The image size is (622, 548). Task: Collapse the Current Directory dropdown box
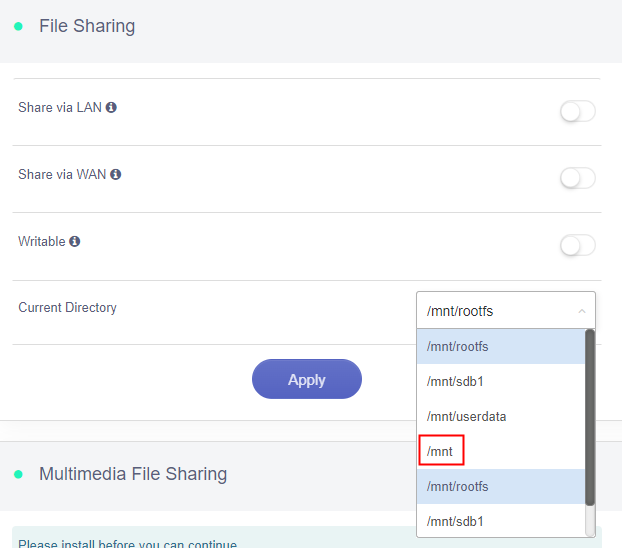505,311
